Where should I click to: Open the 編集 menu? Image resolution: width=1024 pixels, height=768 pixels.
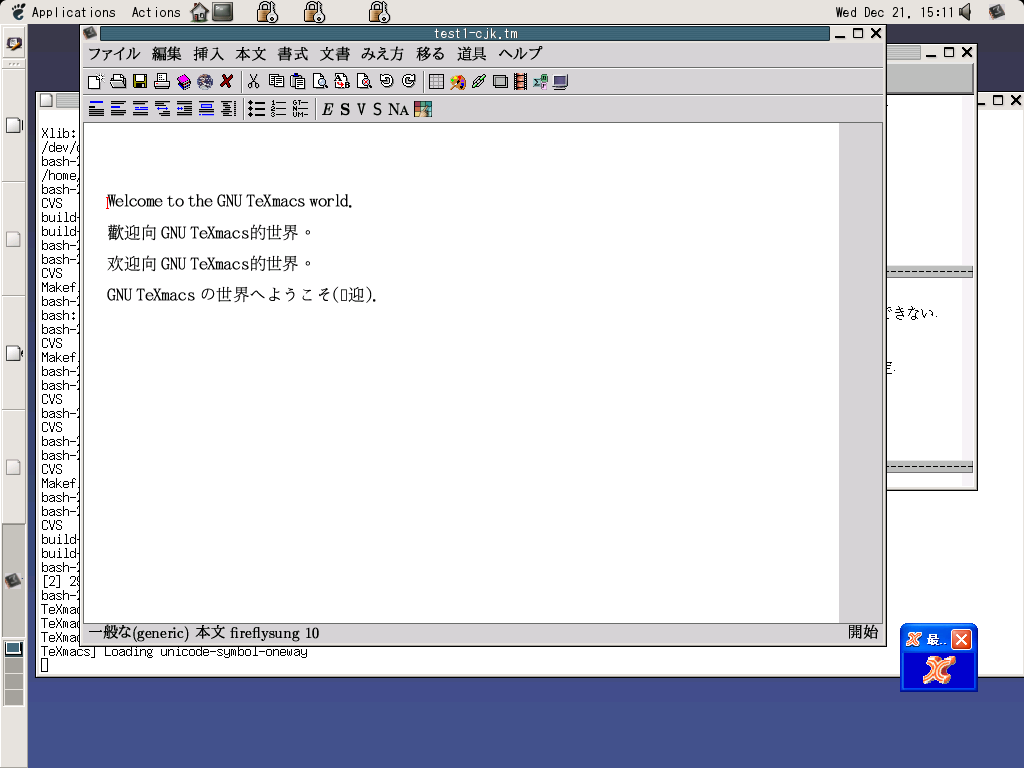pos(167,54)
